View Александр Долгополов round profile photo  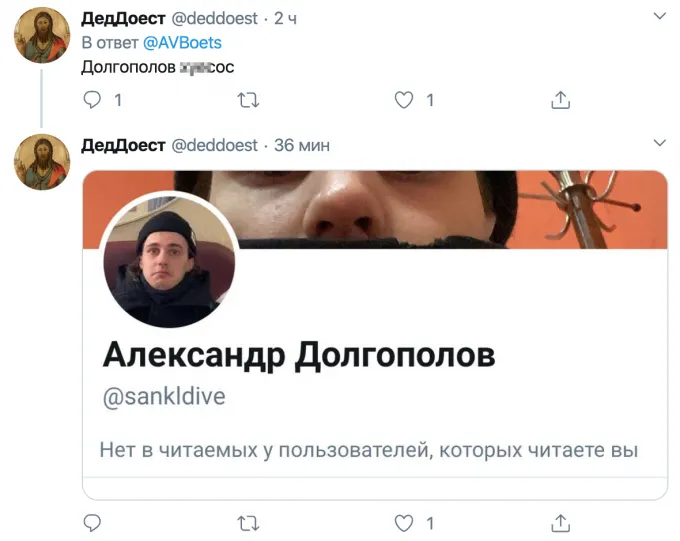click(169, 260)
